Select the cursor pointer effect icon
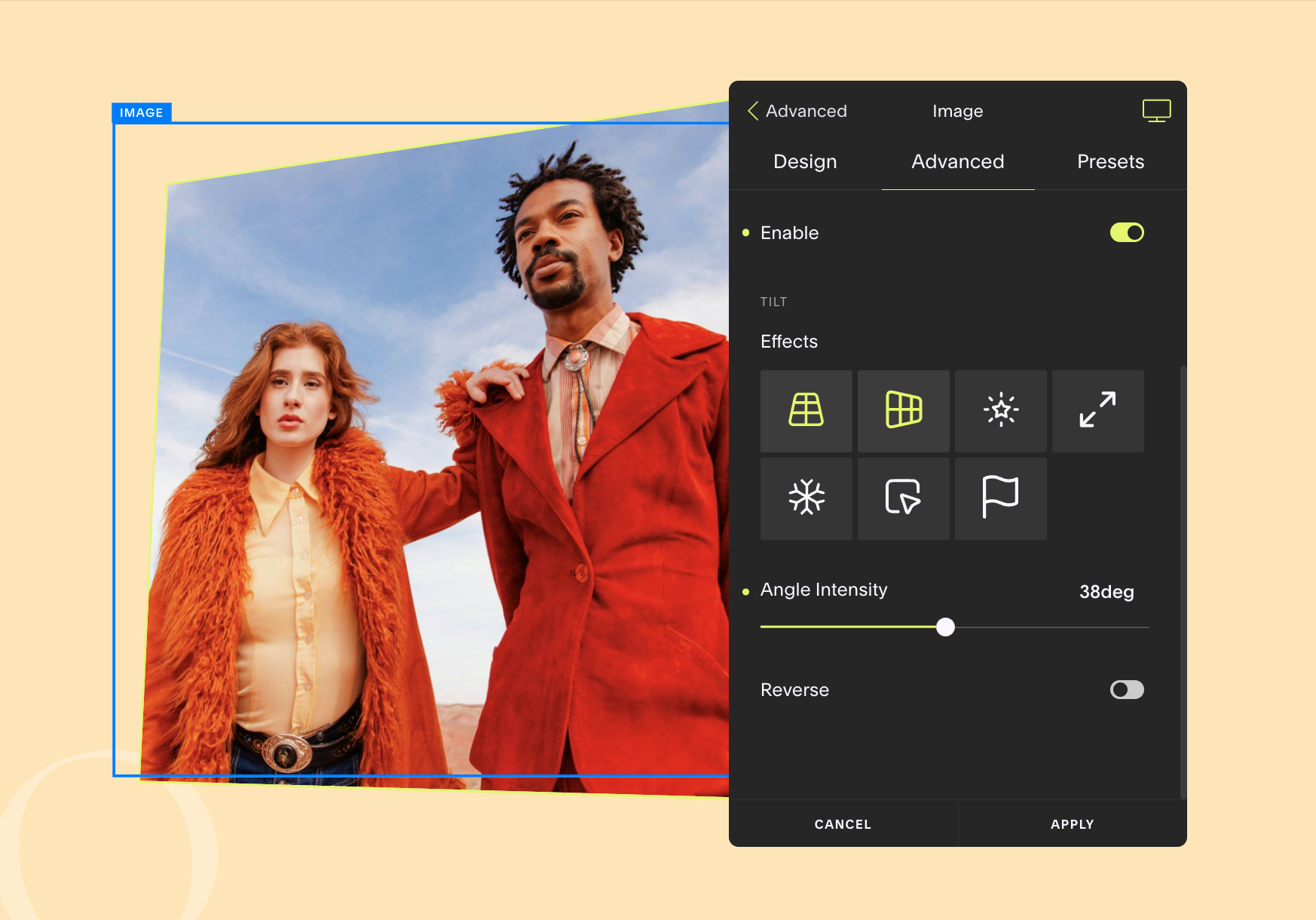The height and width of the screenshot is (920, 1316). (903, 498)
